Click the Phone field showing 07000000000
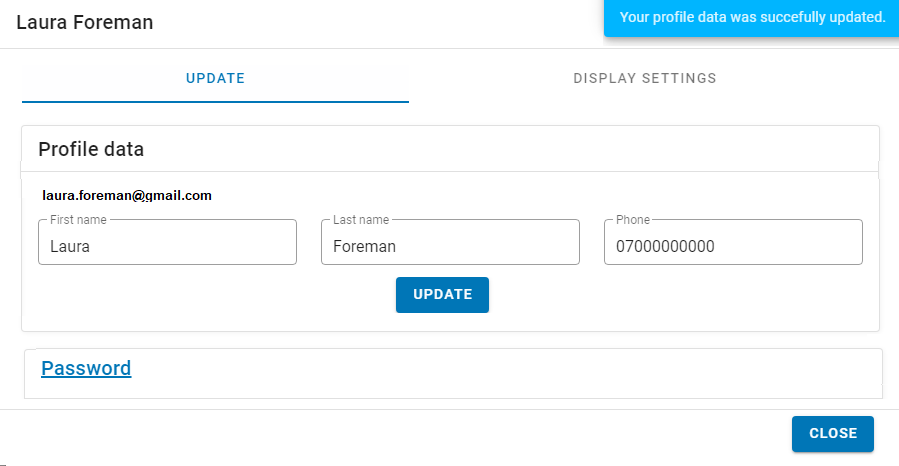 (733, 246)
